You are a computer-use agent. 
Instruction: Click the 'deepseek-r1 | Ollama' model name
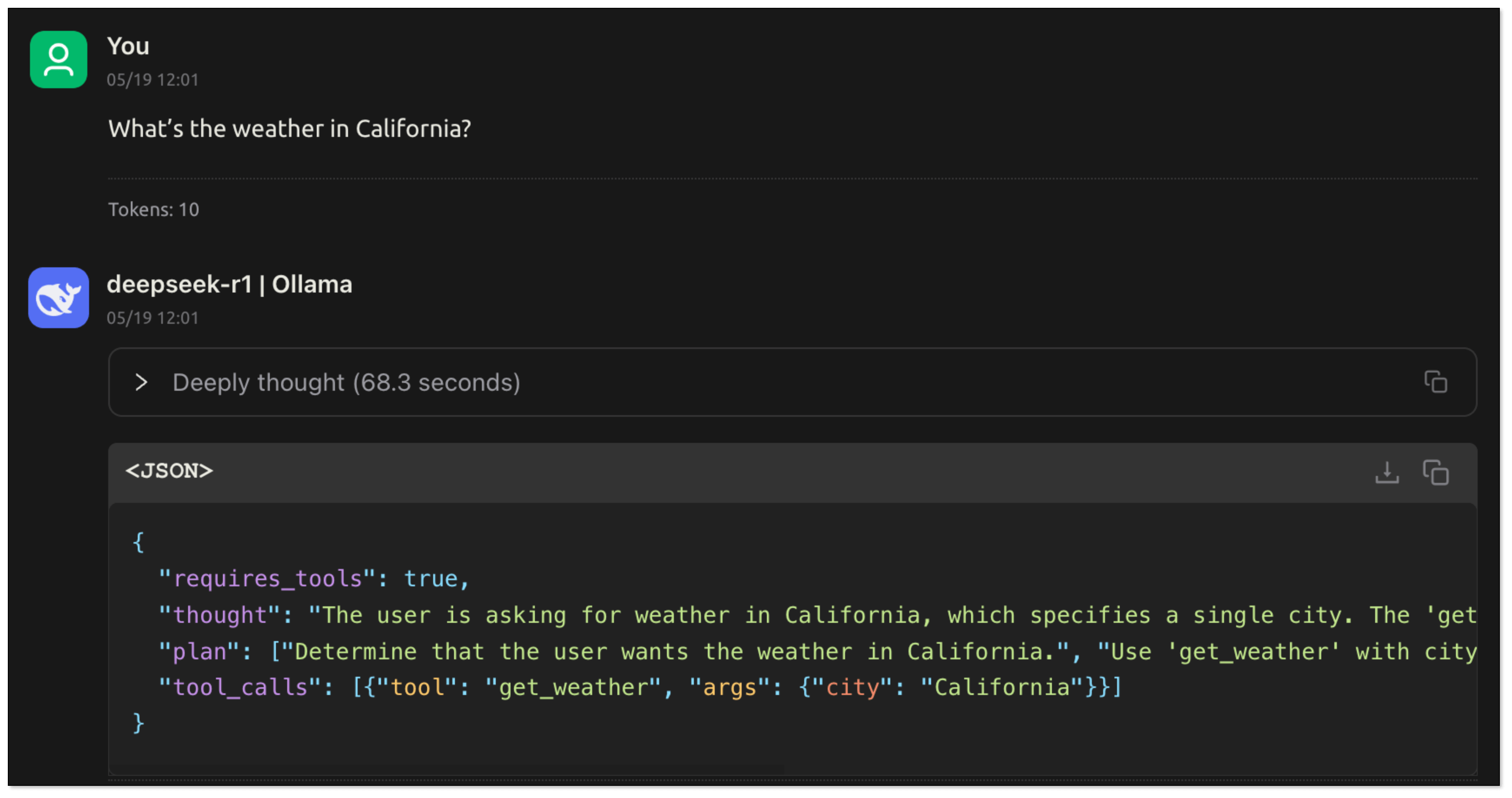point(229,285)
